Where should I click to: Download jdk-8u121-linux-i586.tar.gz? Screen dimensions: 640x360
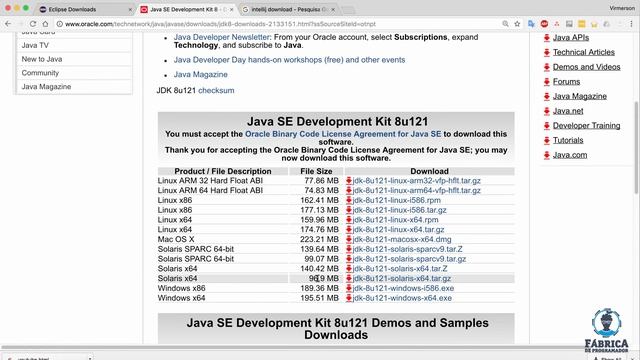[x=399, y=210]
